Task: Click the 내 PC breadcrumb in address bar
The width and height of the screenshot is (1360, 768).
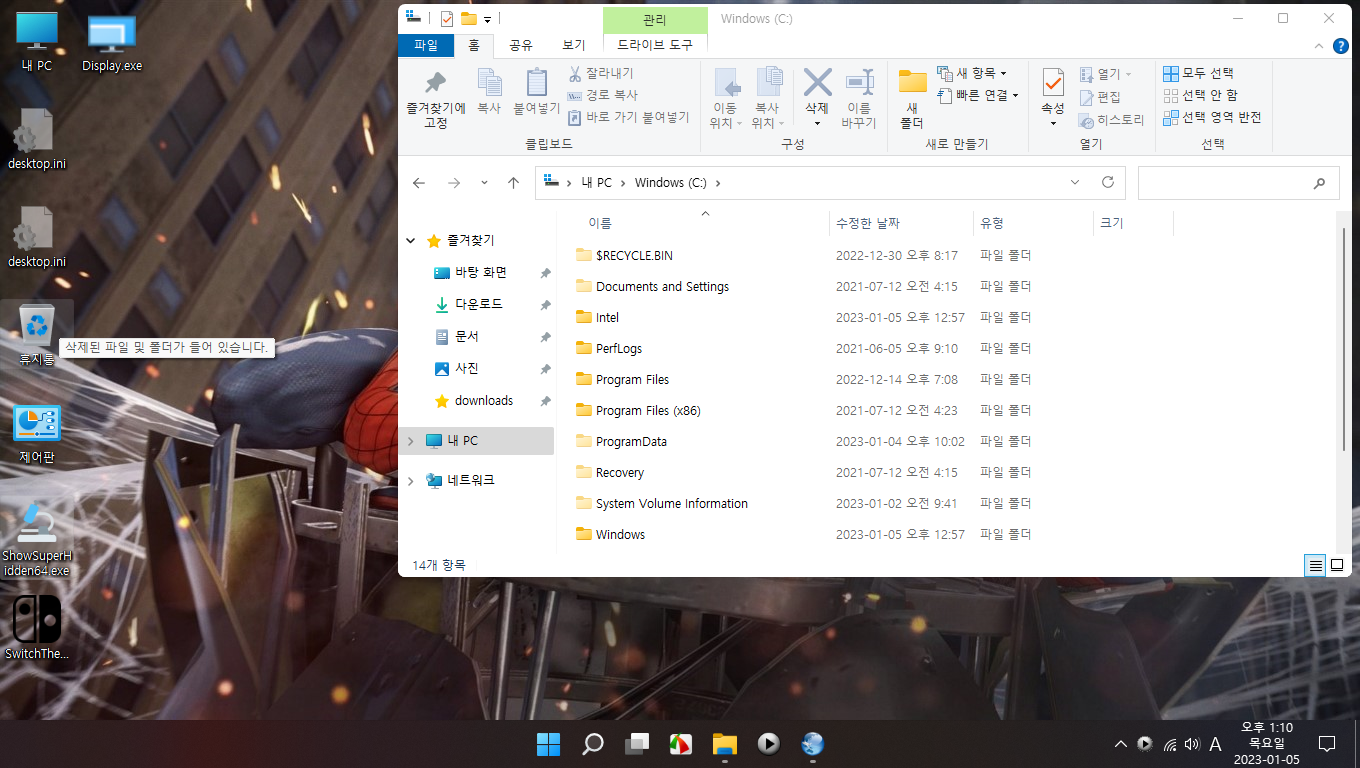Action: tap(597, 183)
